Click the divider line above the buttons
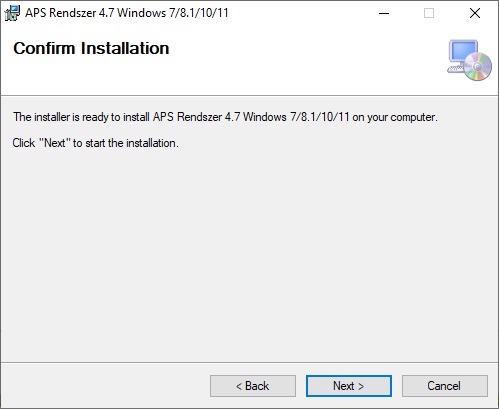499x409 pixels. pyautogui.click(x=249, y=362)
